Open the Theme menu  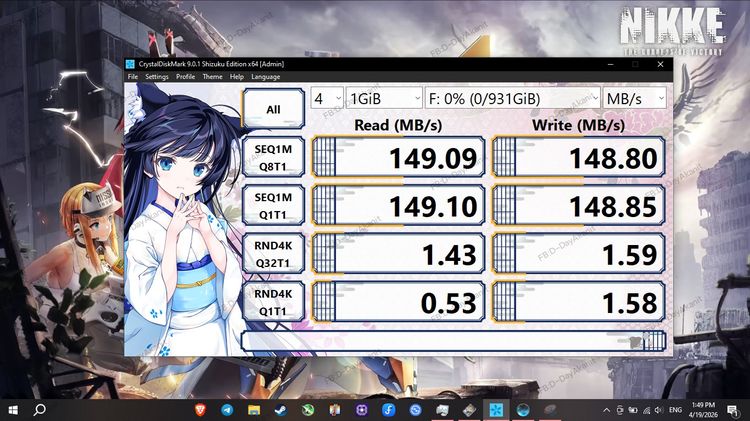[212, 77]
